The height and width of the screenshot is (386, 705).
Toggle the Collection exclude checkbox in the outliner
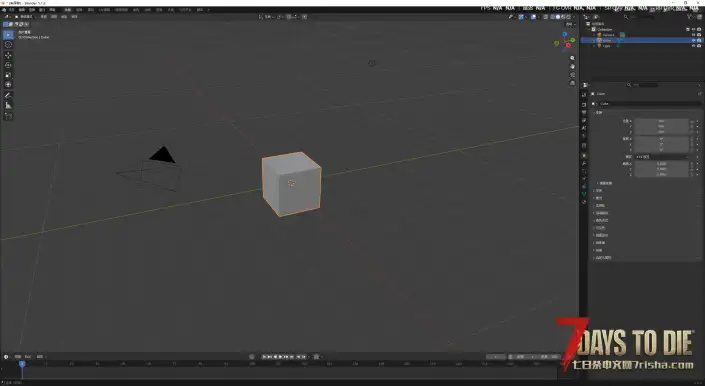687,29
